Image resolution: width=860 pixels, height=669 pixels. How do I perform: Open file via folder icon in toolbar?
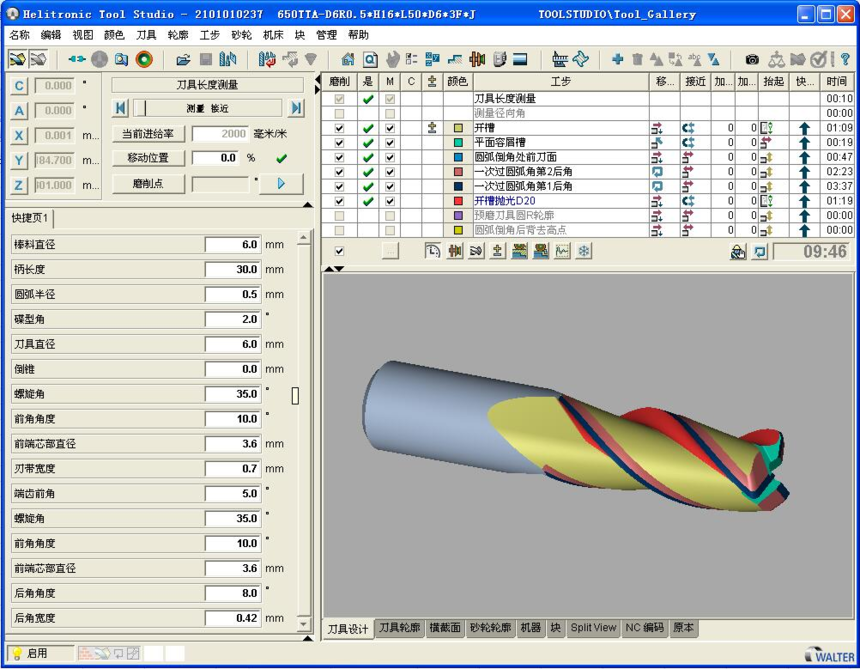[183, 59]
